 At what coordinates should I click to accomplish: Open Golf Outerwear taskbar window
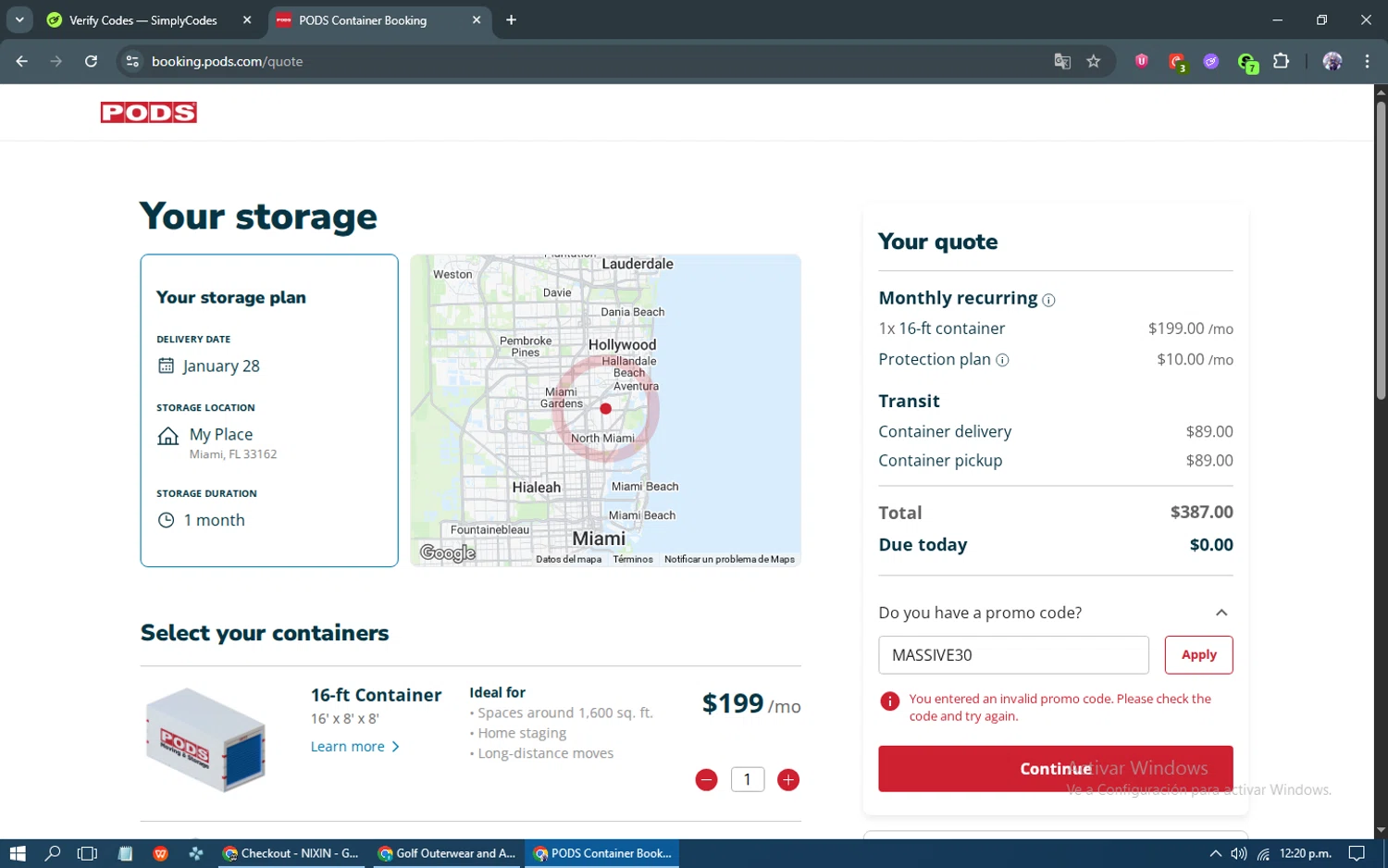[x=448, y=853]
